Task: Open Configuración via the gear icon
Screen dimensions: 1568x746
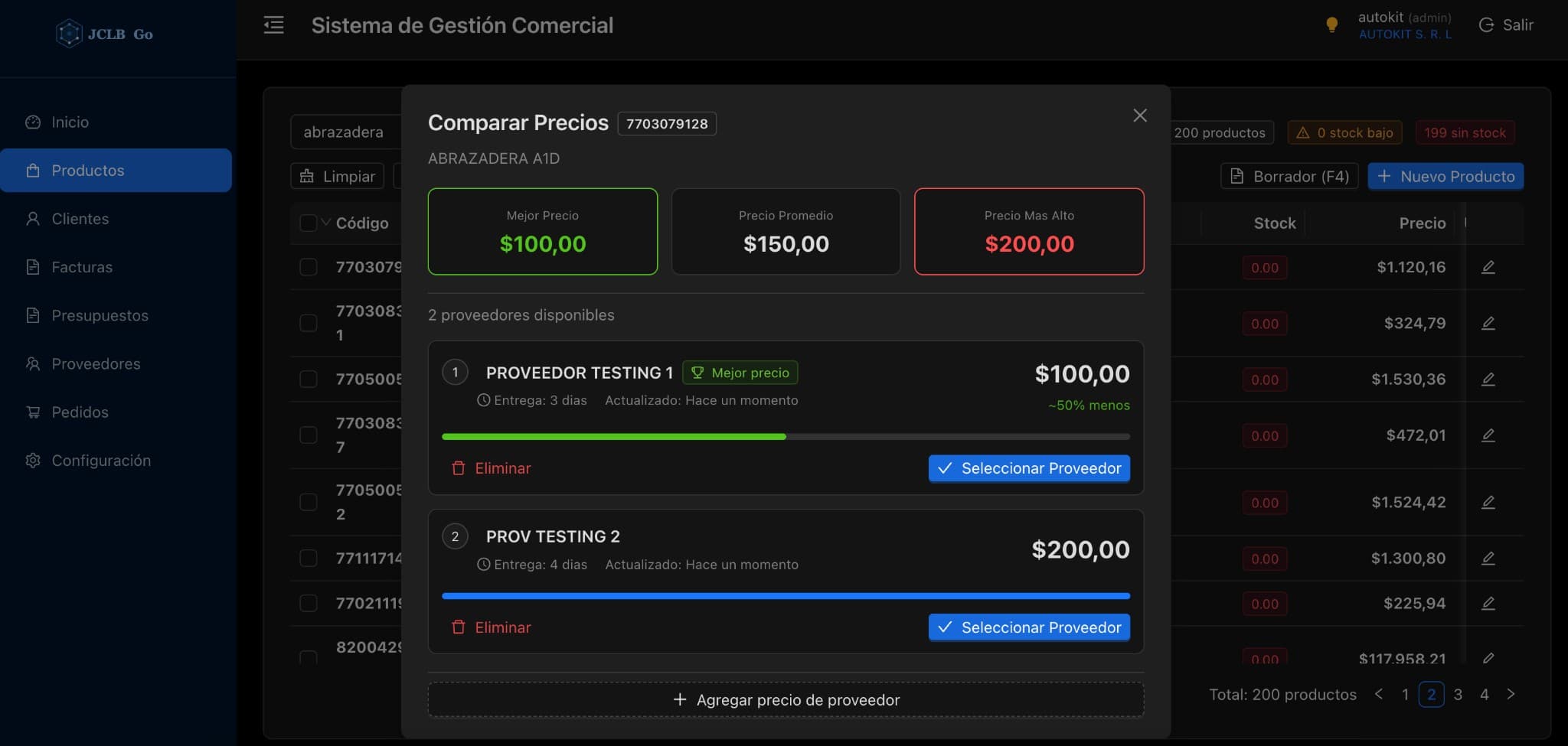Action: pos(31,460)
